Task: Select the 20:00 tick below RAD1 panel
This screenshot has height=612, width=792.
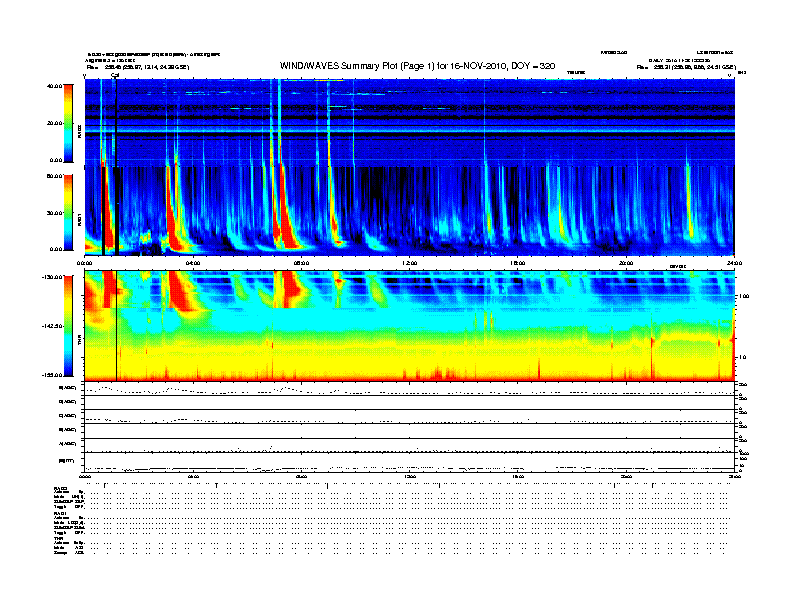Action: (x=627, y=262)
